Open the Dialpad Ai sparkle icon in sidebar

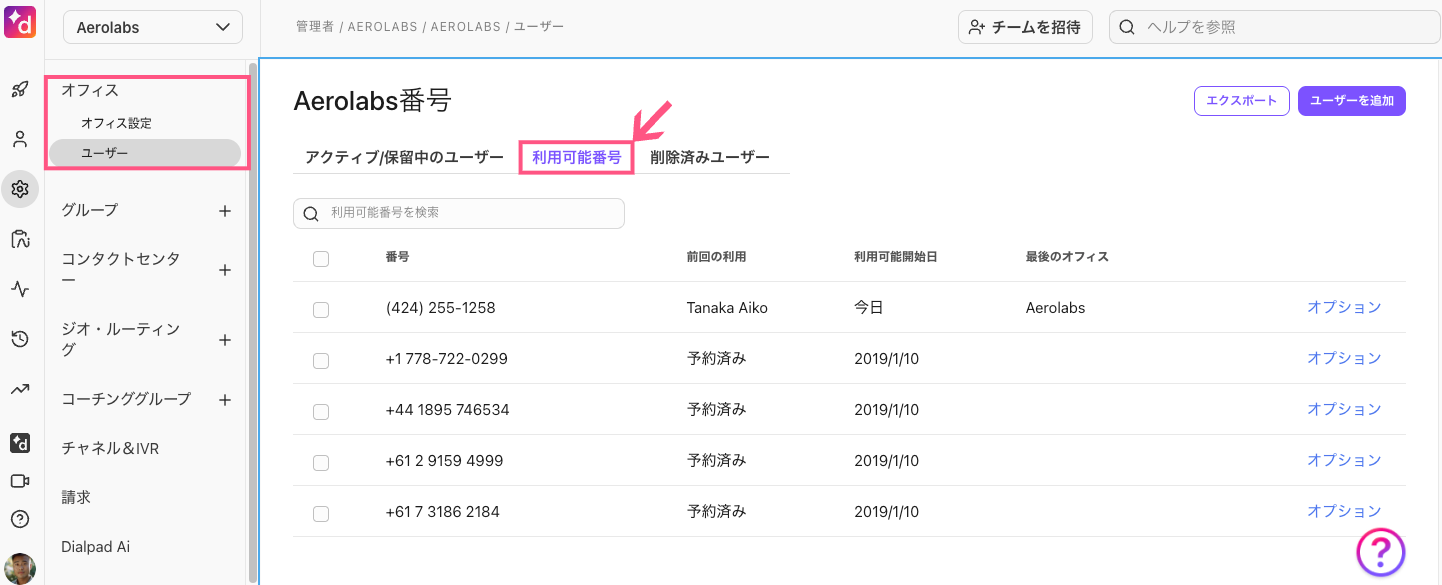(19, 443)
